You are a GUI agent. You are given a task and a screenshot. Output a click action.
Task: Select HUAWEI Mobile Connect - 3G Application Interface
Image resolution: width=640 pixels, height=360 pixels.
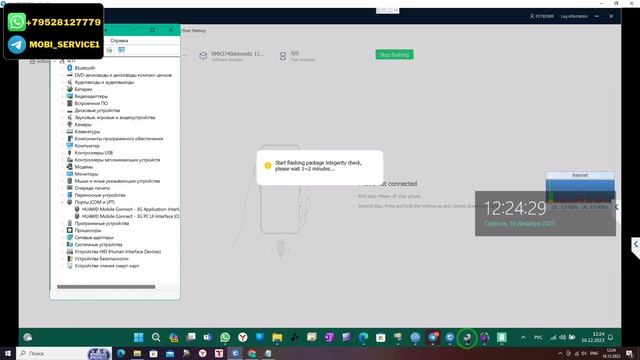[127, 209]
